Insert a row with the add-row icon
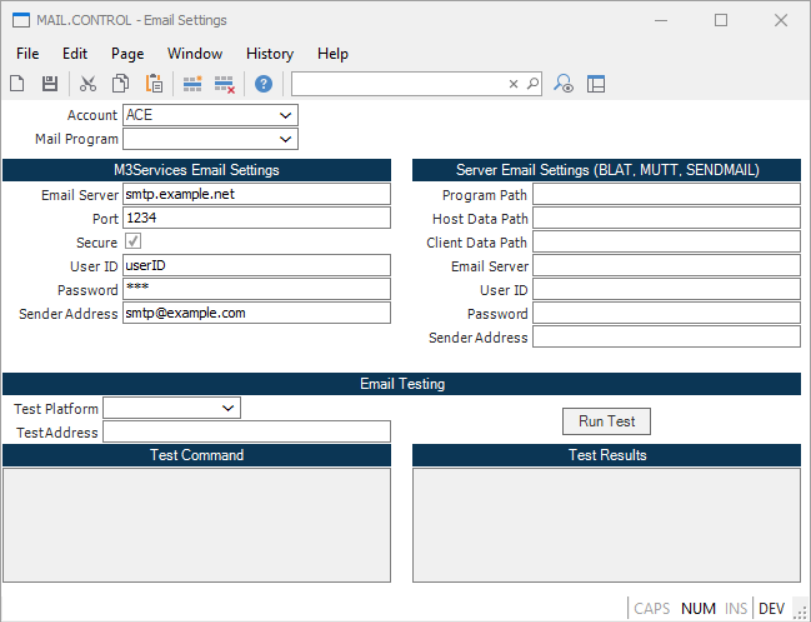 tap(192, 83)
